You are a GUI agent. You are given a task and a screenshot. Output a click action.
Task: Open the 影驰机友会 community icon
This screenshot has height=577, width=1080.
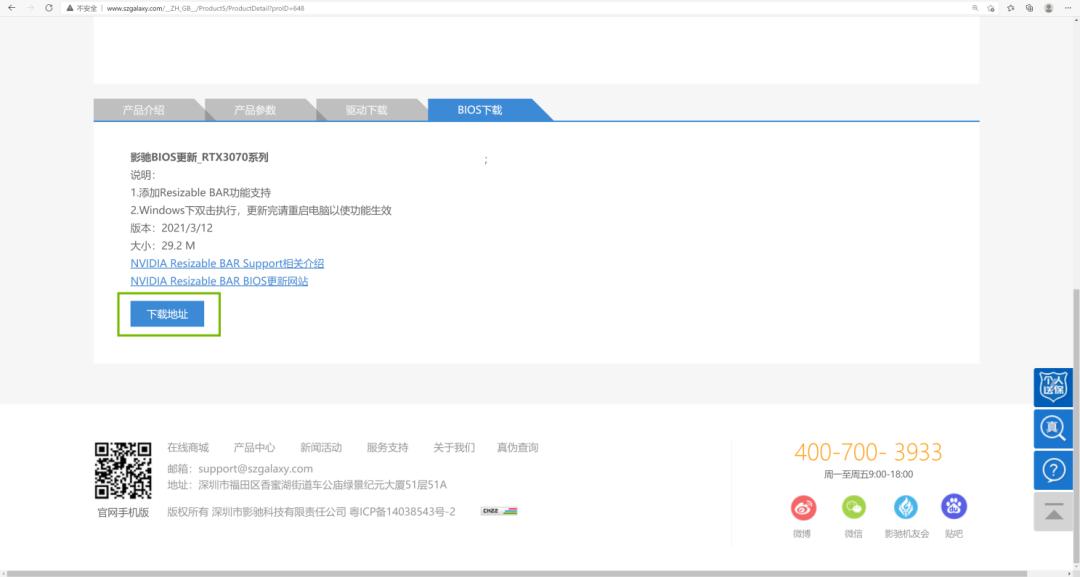click(x=905, y=507)
